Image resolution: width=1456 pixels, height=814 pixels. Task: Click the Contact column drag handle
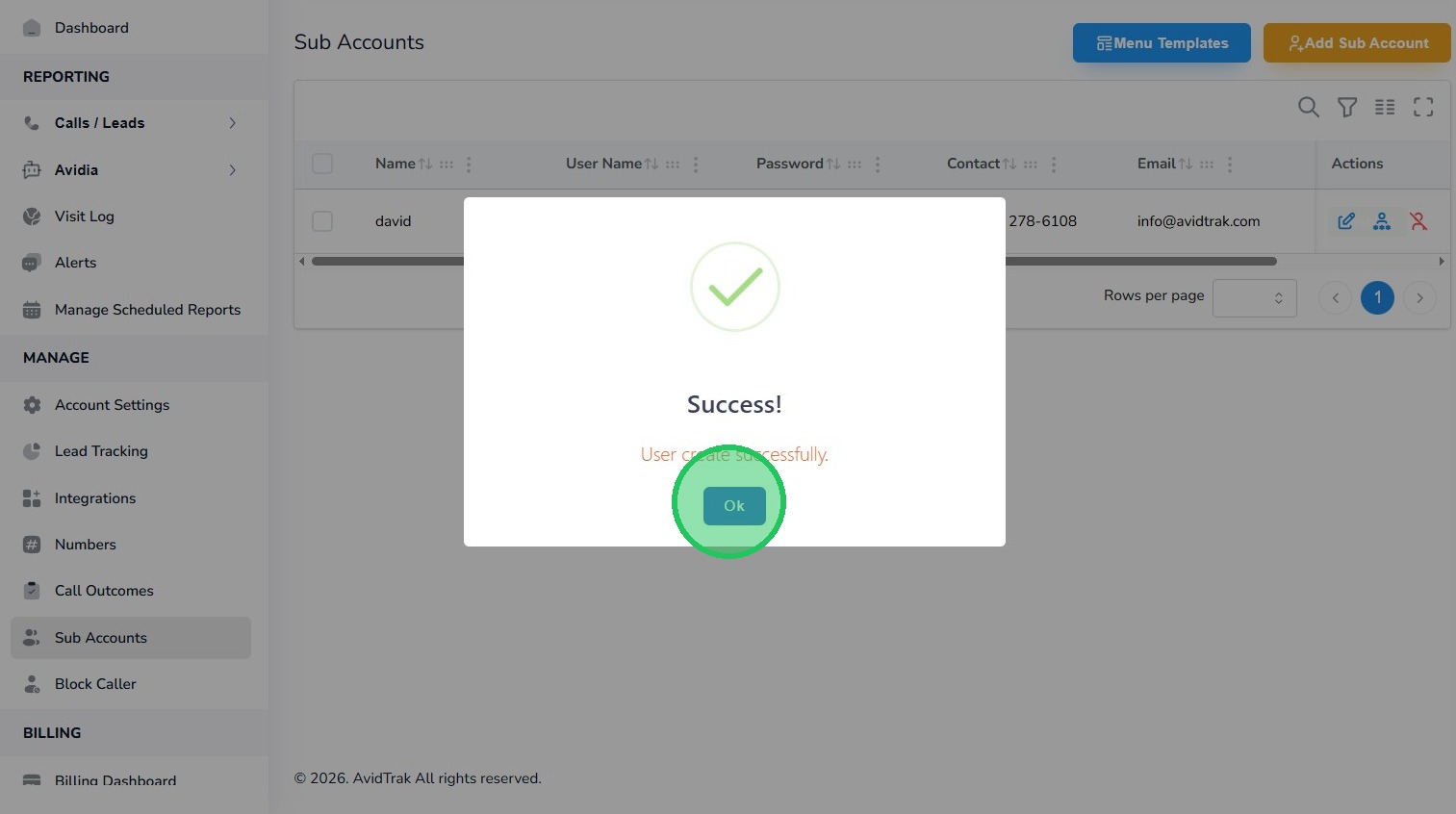point(1031,165)
